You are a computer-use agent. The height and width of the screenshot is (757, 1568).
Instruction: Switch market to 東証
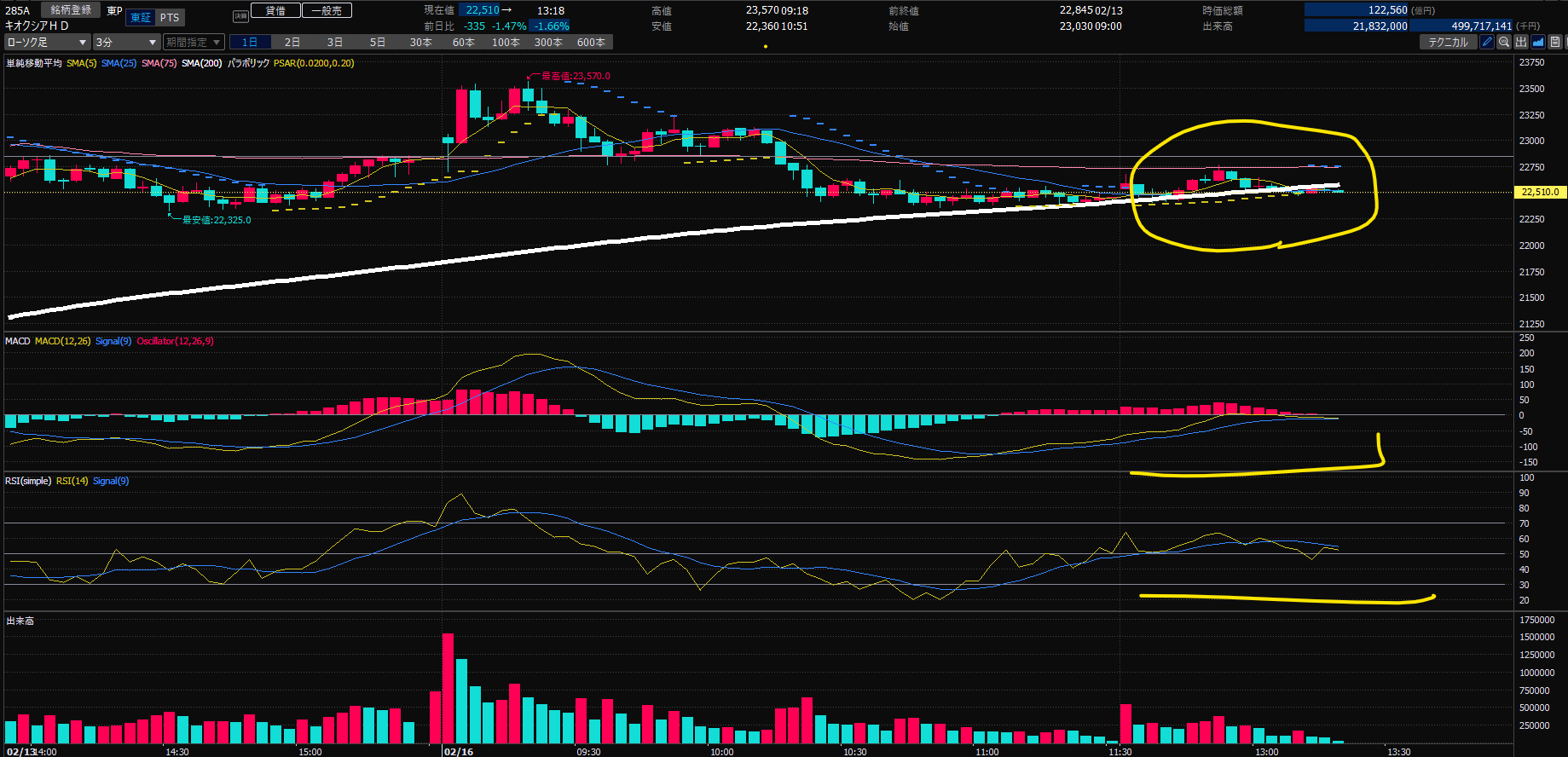[x=141, y=17]
